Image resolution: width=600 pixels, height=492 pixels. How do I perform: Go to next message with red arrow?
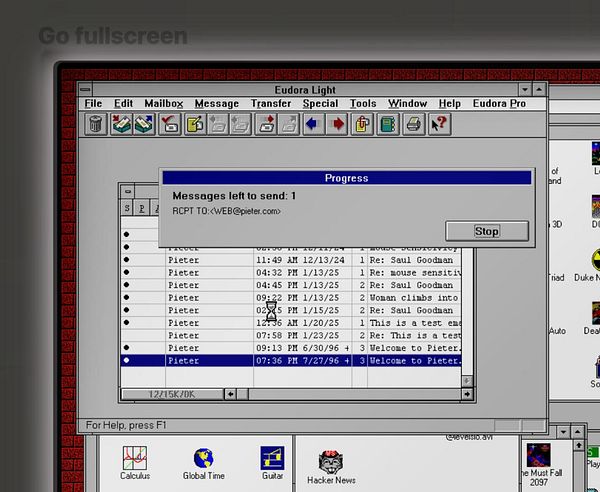coord(337,124)
